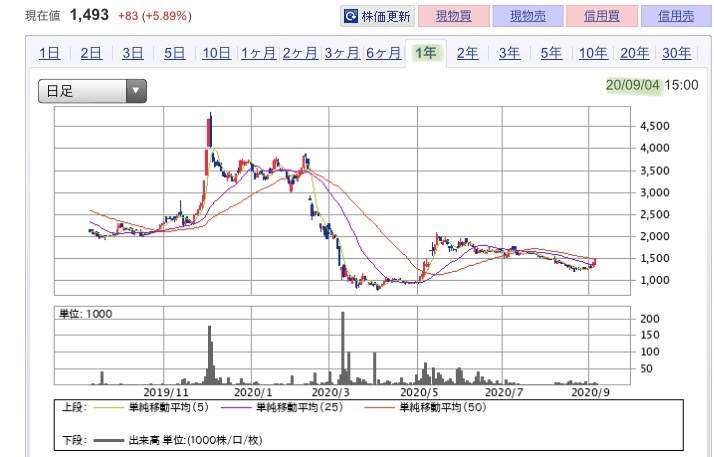Click the 1,500 price axis label
Viewport: 714px width, 457px height.
(x=655, y=258)
